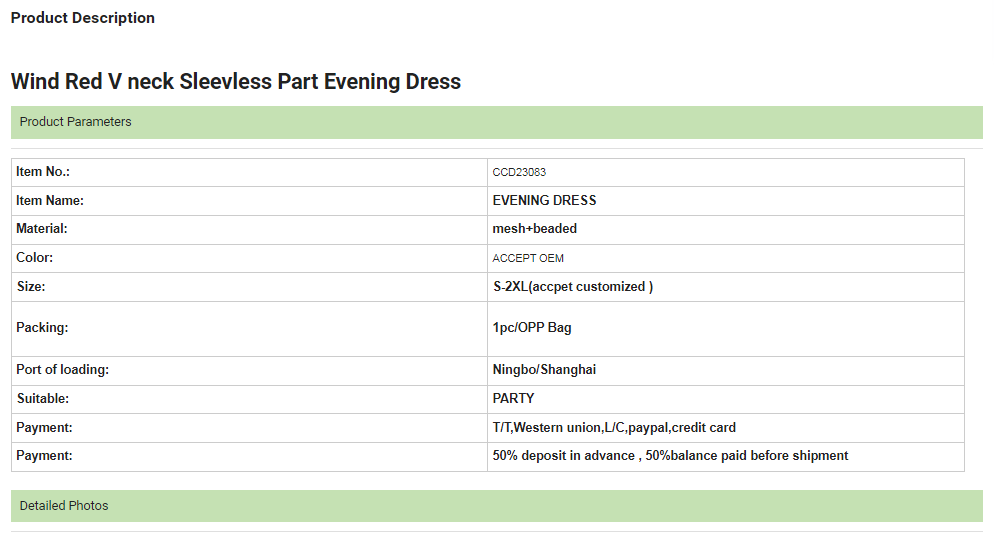
Task: Click the Port of loading label
Action: click(62, 370)
